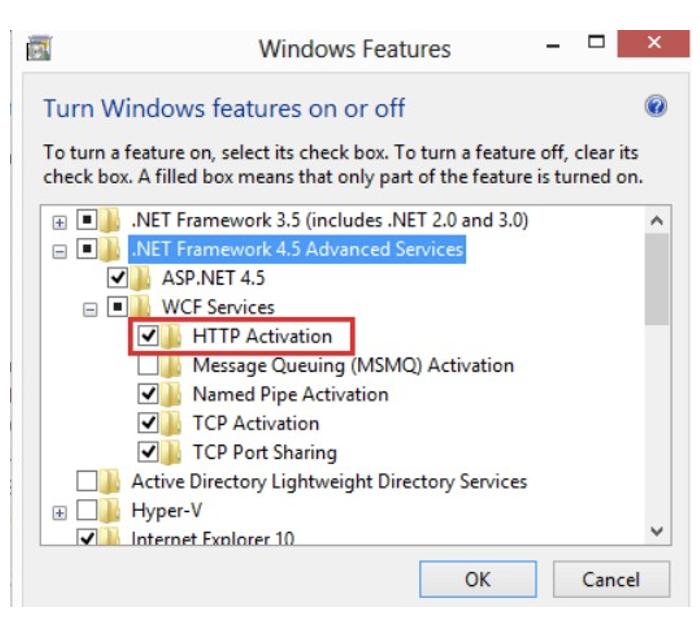Click the Windows Features title bar icon
This screenshot has width=700, height=620.
pyautogui.click(x=39, y=48)
